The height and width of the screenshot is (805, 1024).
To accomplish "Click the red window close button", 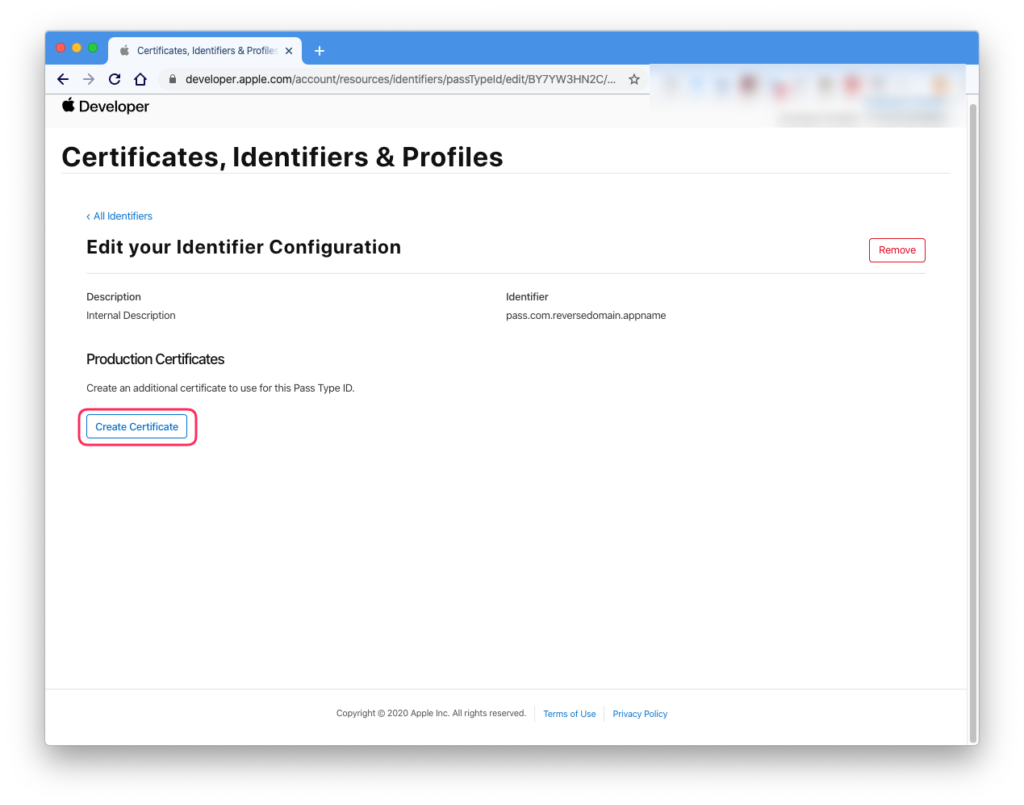I will pyautogui.click(x=61, y=48).
